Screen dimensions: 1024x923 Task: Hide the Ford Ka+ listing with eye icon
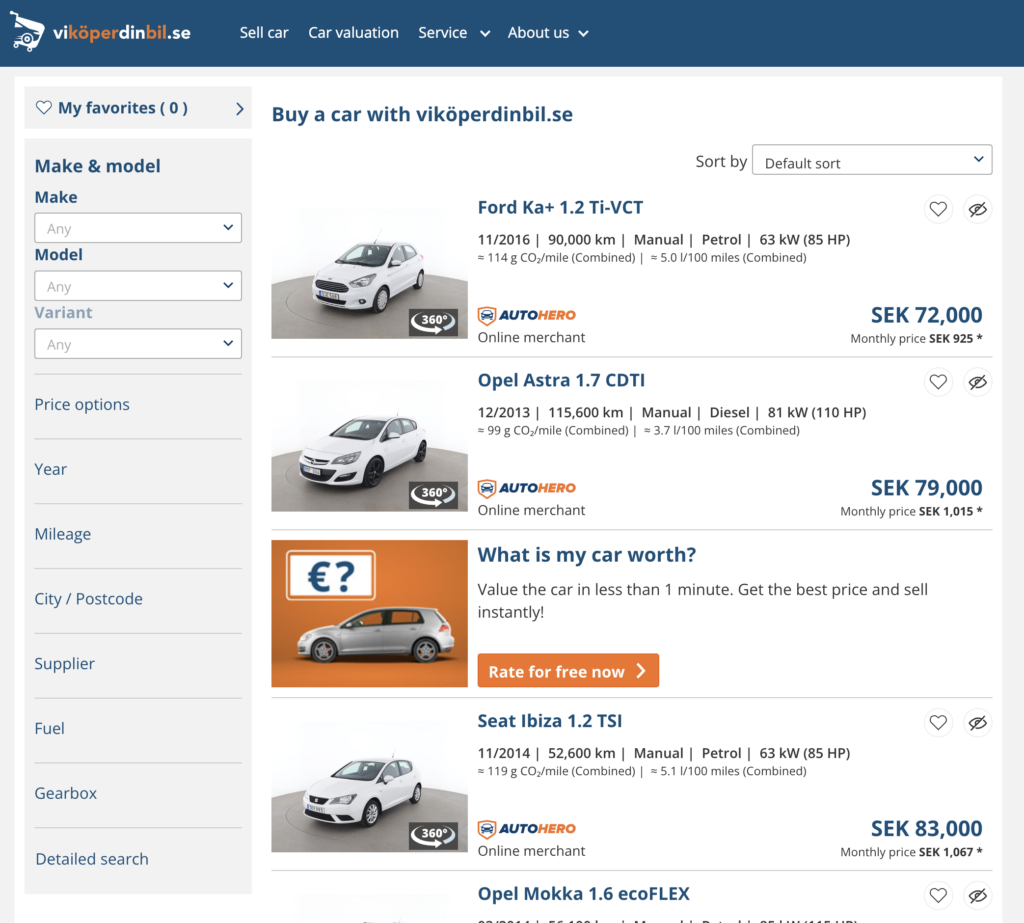point(978,209)
